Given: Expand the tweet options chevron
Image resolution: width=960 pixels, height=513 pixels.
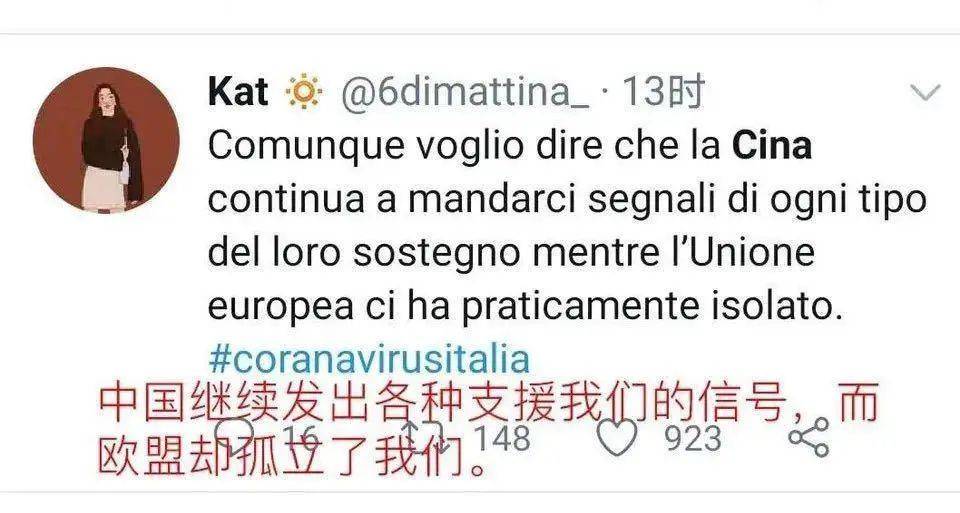Looking at the screenshot, I should click(x=924, y=93).
